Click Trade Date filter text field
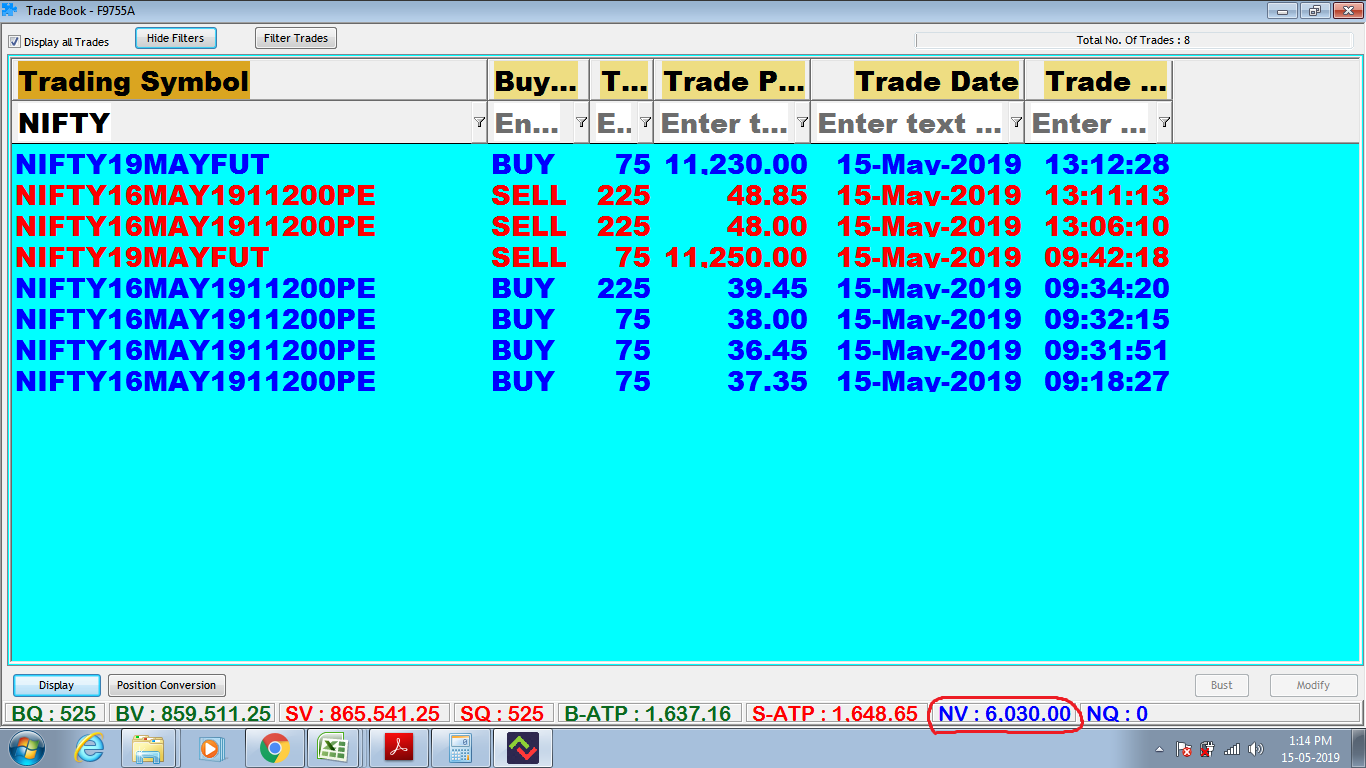The height and width of the screenshot is (768, 1366). (x=911, y=122)
